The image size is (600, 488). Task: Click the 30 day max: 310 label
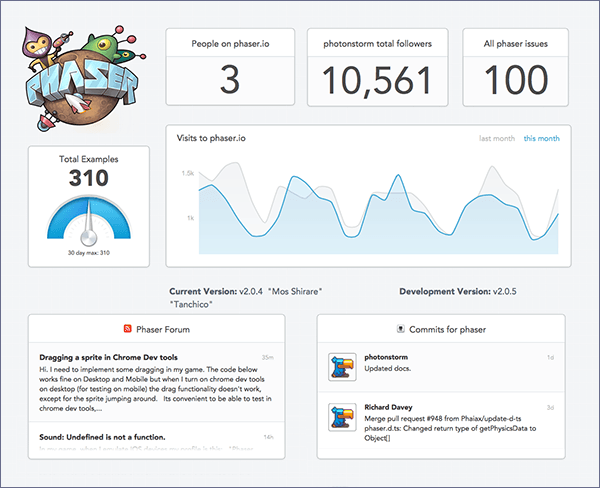[89, 253]
